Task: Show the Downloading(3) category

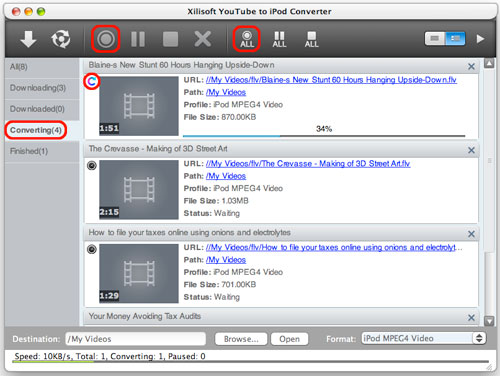Action: 42,88
